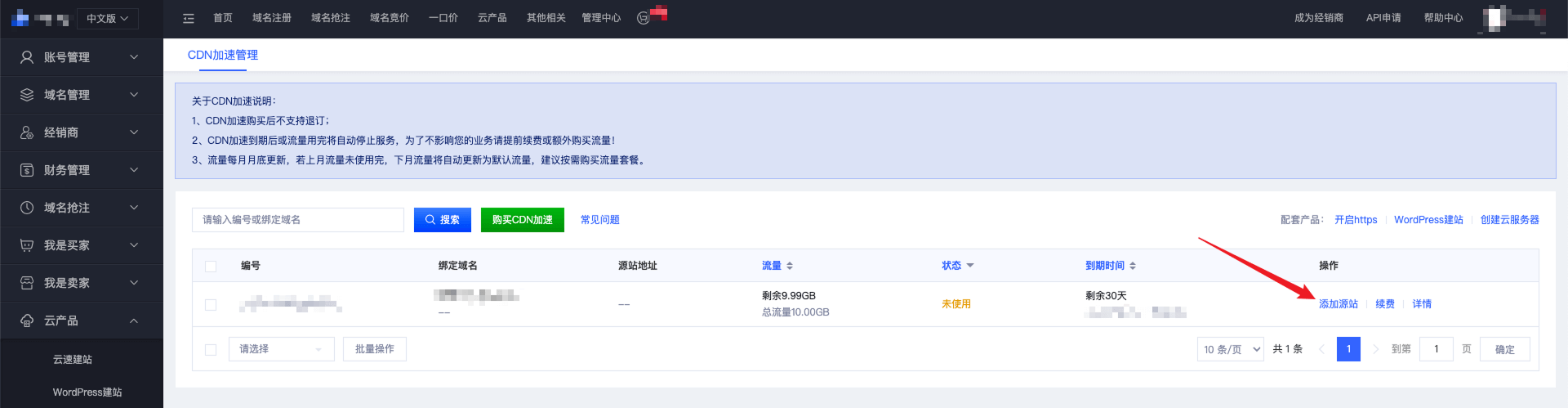Click the cloud products icon
1568x408 pixels.
coord(27,321)
